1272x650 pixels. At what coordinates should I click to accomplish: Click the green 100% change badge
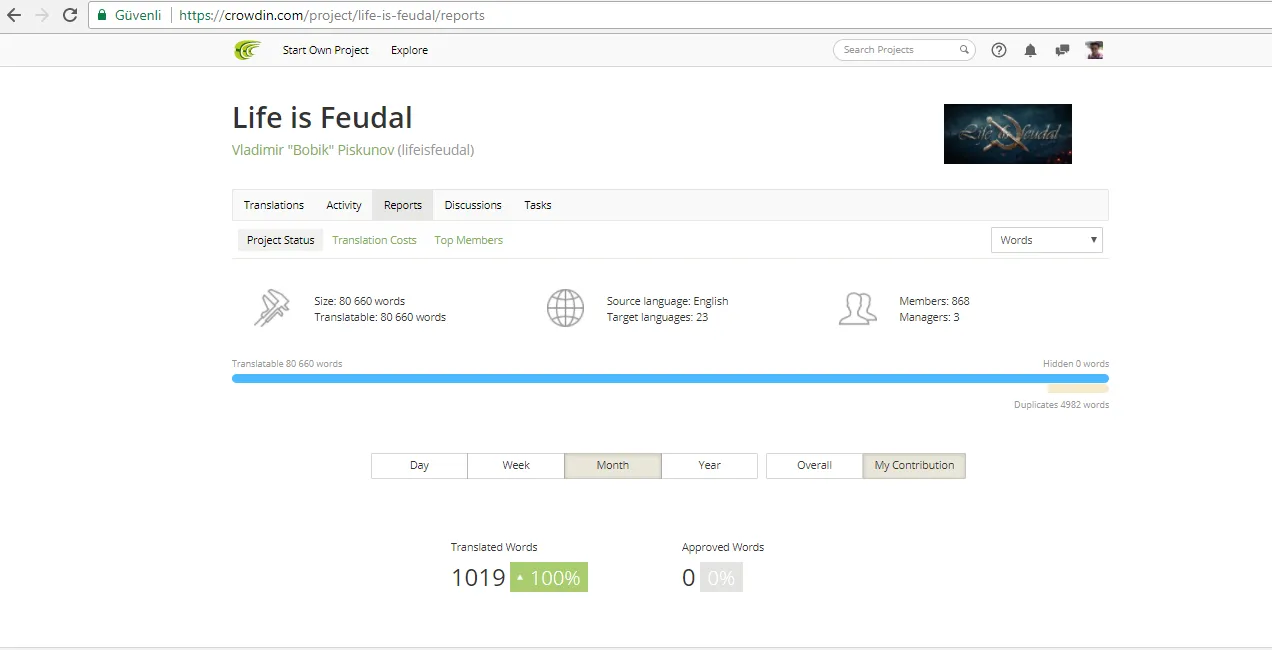[x=549, y=578]
